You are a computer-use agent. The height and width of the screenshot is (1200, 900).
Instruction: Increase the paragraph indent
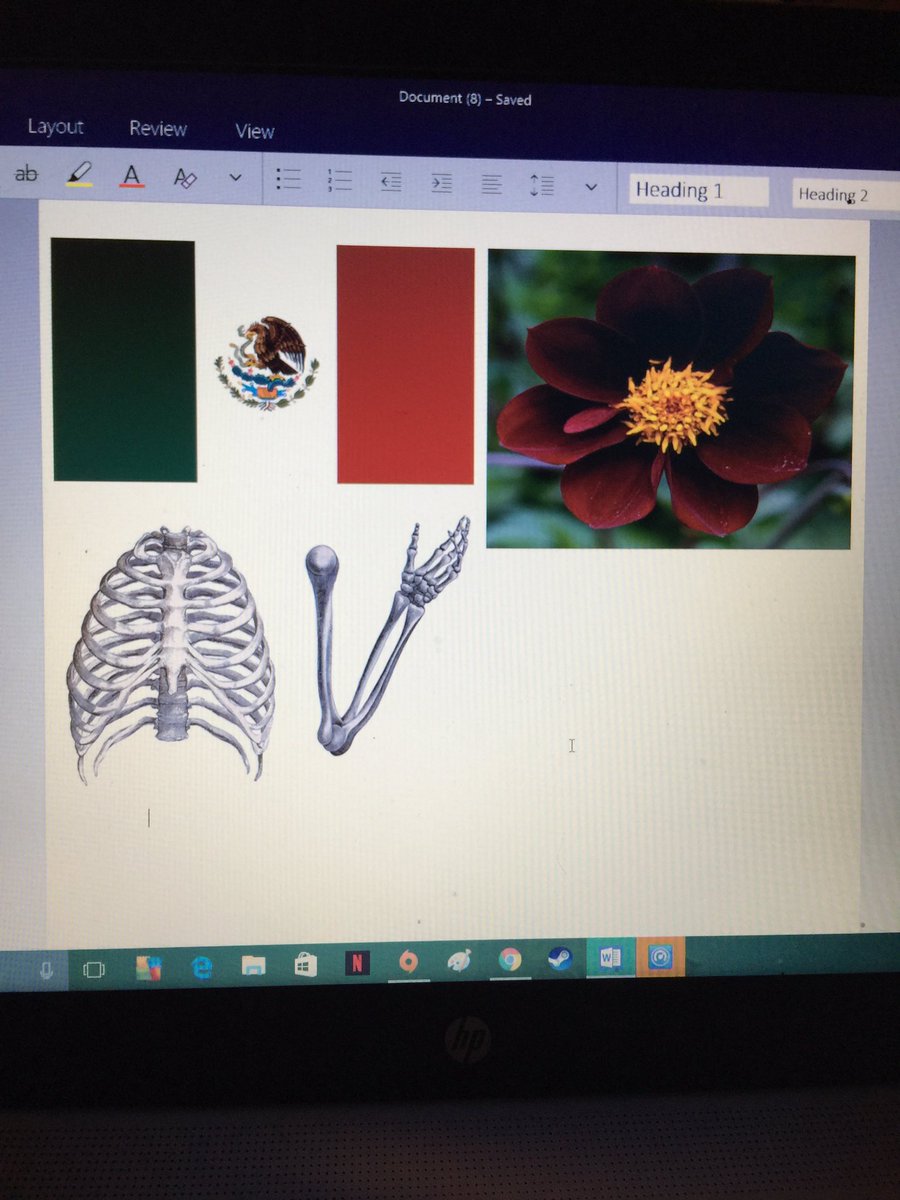click(x=441, y=183)
